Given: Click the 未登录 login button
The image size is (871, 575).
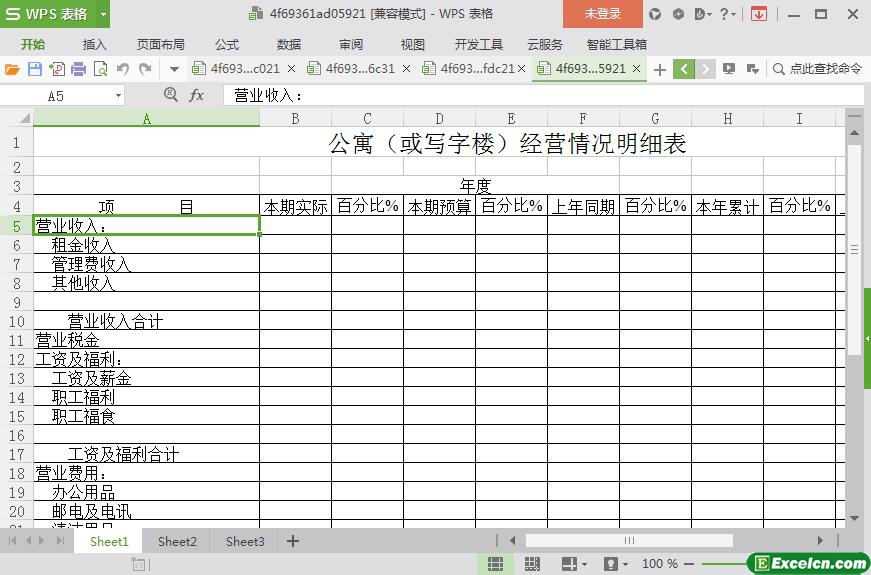Looking at the screenshot, I should click(x=603, y=14).
